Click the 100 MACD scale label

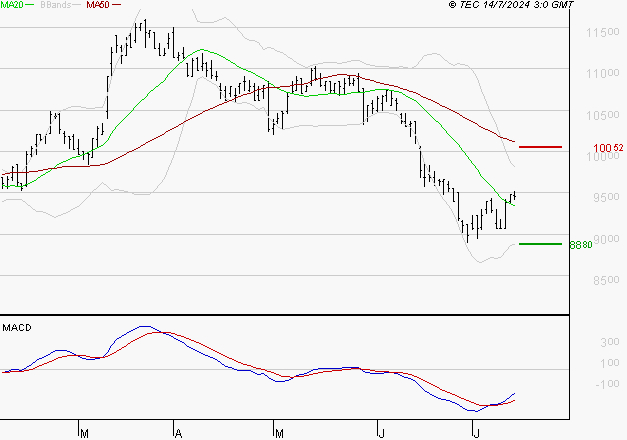610,363
